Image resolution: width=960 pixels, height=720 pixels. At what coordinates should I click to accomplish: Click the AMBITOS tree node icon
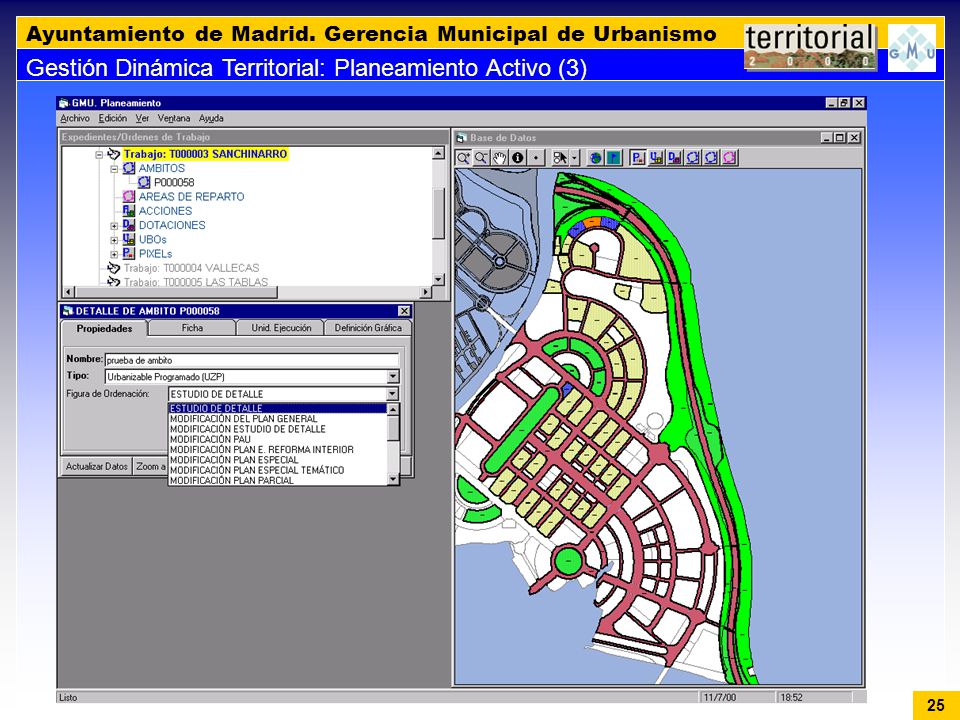129,168
